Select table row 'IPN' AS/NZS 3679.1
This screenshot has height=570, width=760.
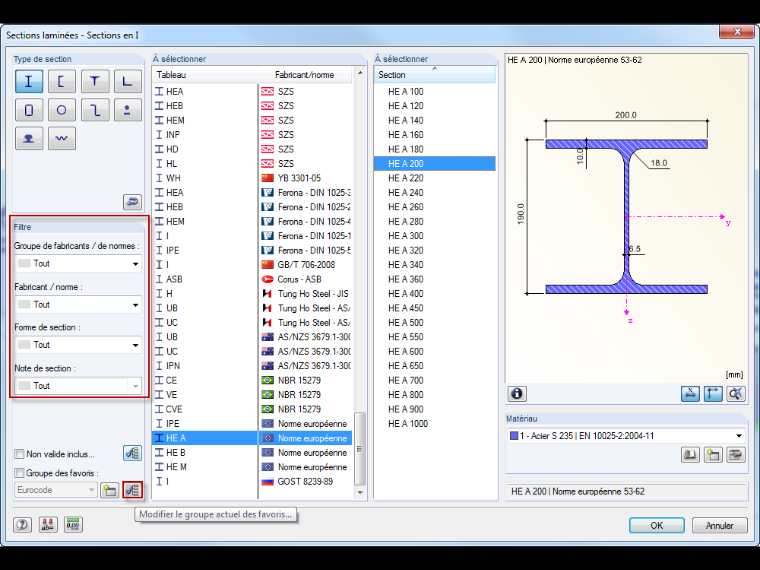tap(252, 366)
